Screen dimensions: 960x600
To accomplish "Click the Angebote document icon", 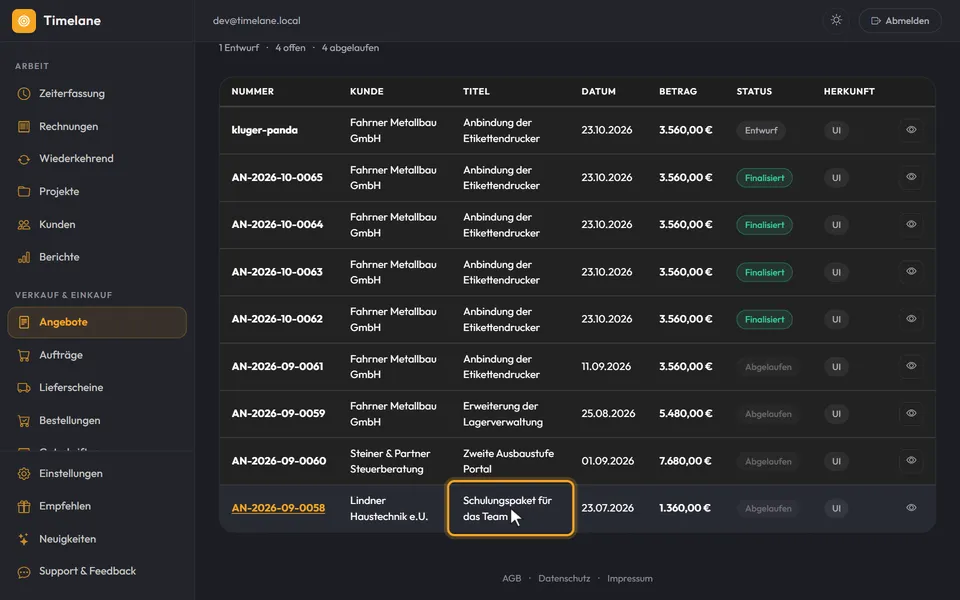I will (x=24, y=322).
